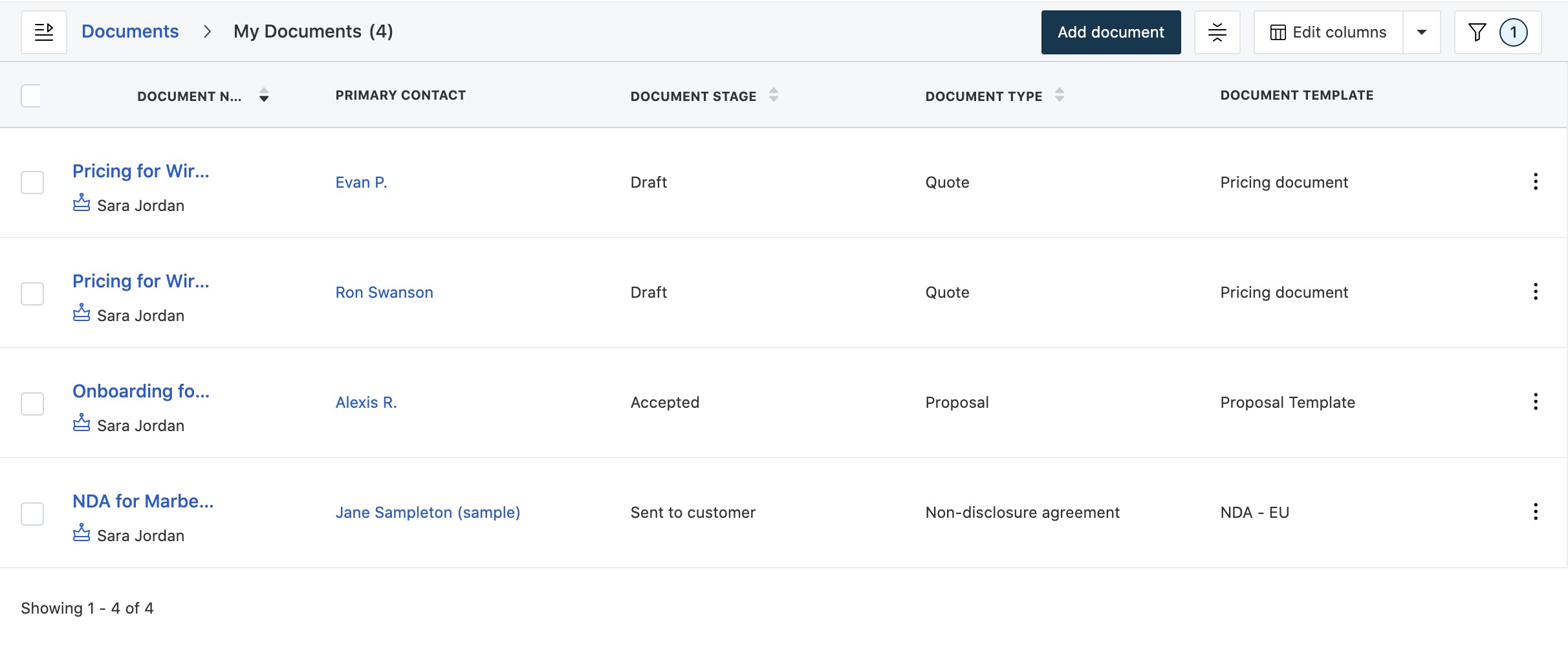Click the breadcrumb chevron separator
1568x646 pixels.
click(x=207, y=32)
